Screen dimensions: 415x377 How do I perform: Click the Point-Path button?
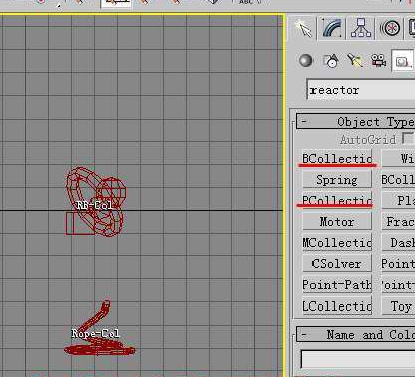(337, 285)
